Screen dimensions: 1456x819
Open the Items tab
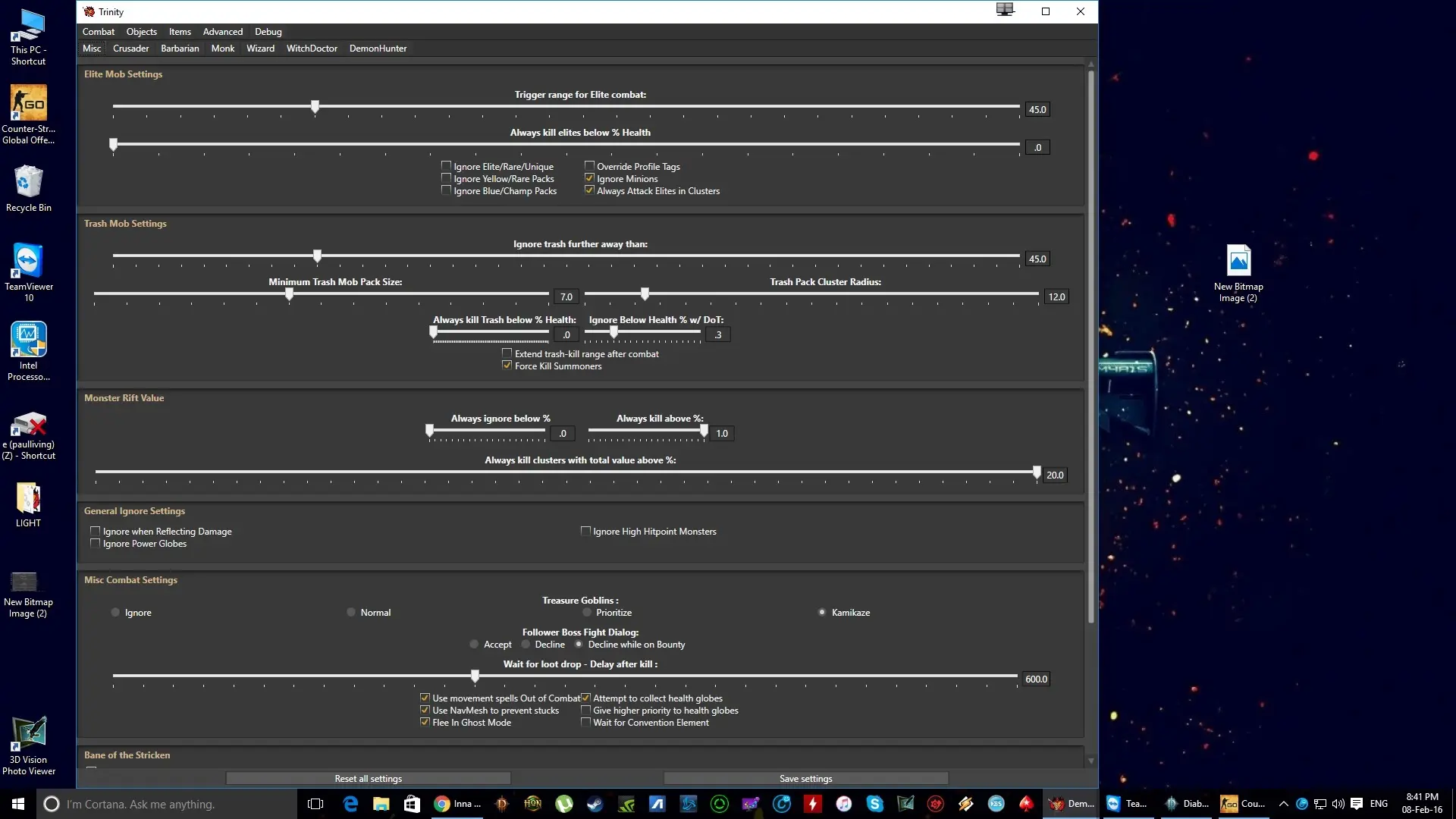point(180,32)
